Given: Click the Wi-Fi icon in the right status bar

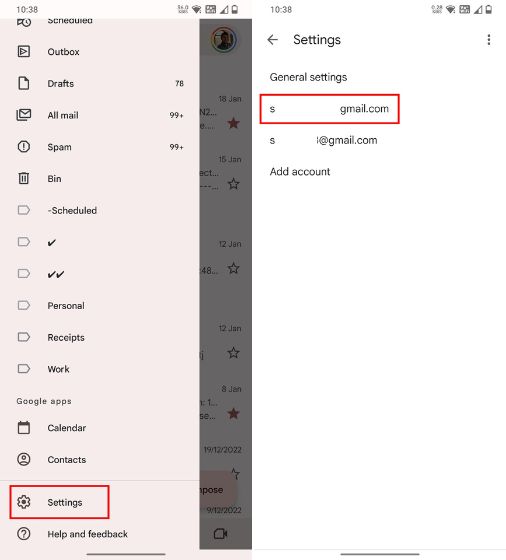Looking at the screenshot, I should [451, 10].
